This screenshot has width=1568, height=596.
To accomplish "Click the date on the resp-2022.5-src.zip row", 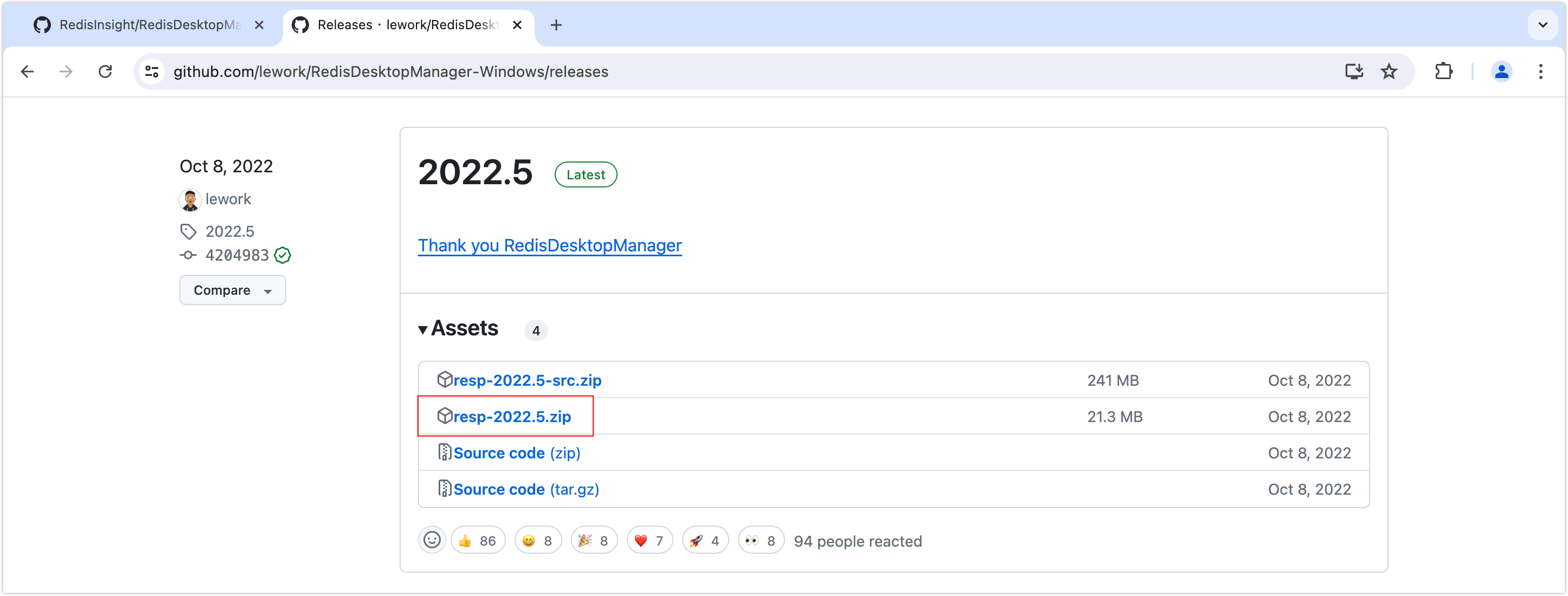I will (1309, 380).
